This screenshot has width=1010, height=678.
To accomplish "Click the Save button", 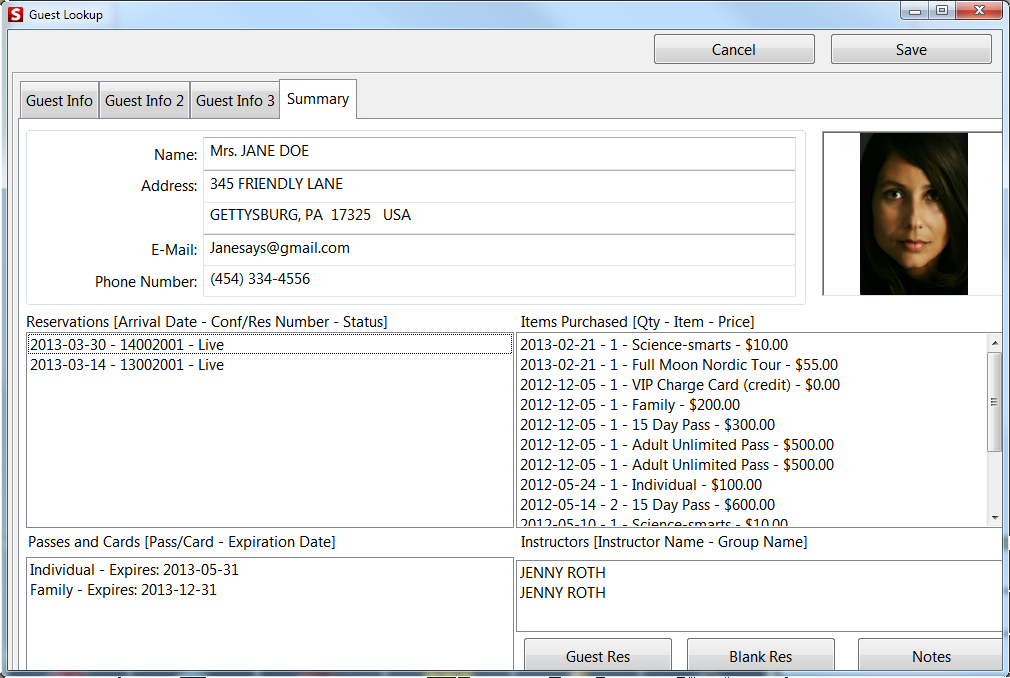I will [x=910, y=48].
